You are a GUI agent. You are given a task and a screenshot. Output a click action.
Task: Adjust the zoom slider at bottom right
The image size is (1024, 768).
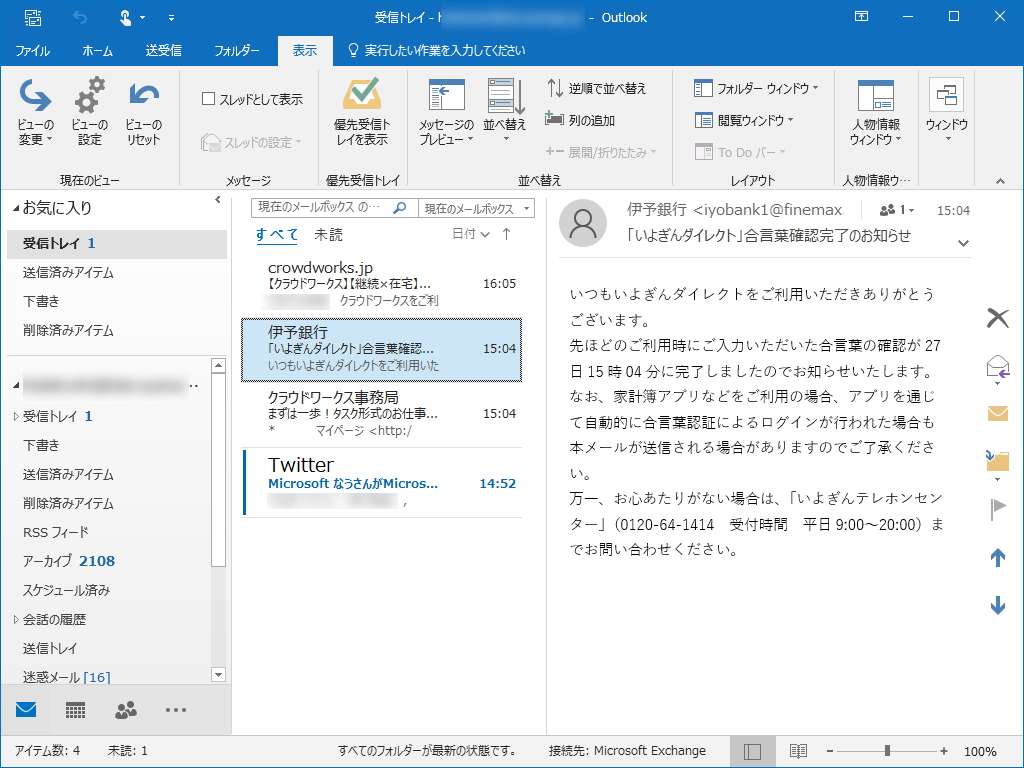[887, 749]
